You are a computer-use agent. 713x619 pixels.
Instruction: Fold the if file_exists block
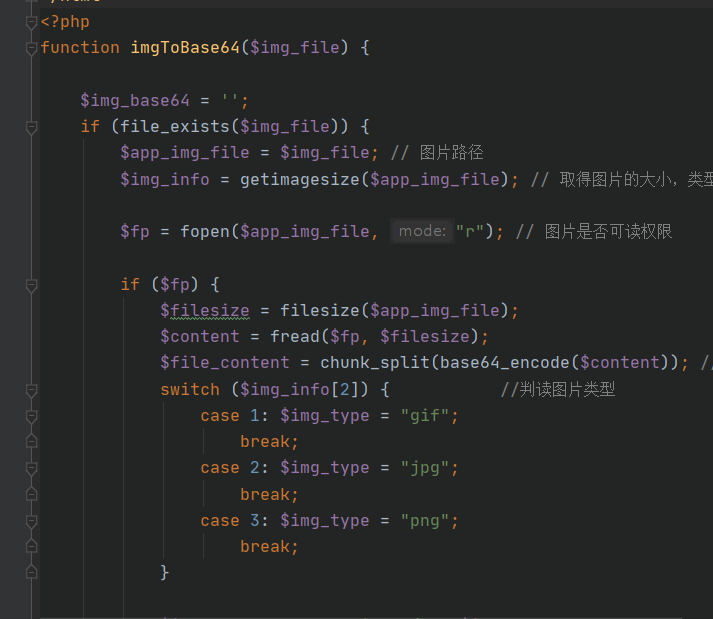31,127
